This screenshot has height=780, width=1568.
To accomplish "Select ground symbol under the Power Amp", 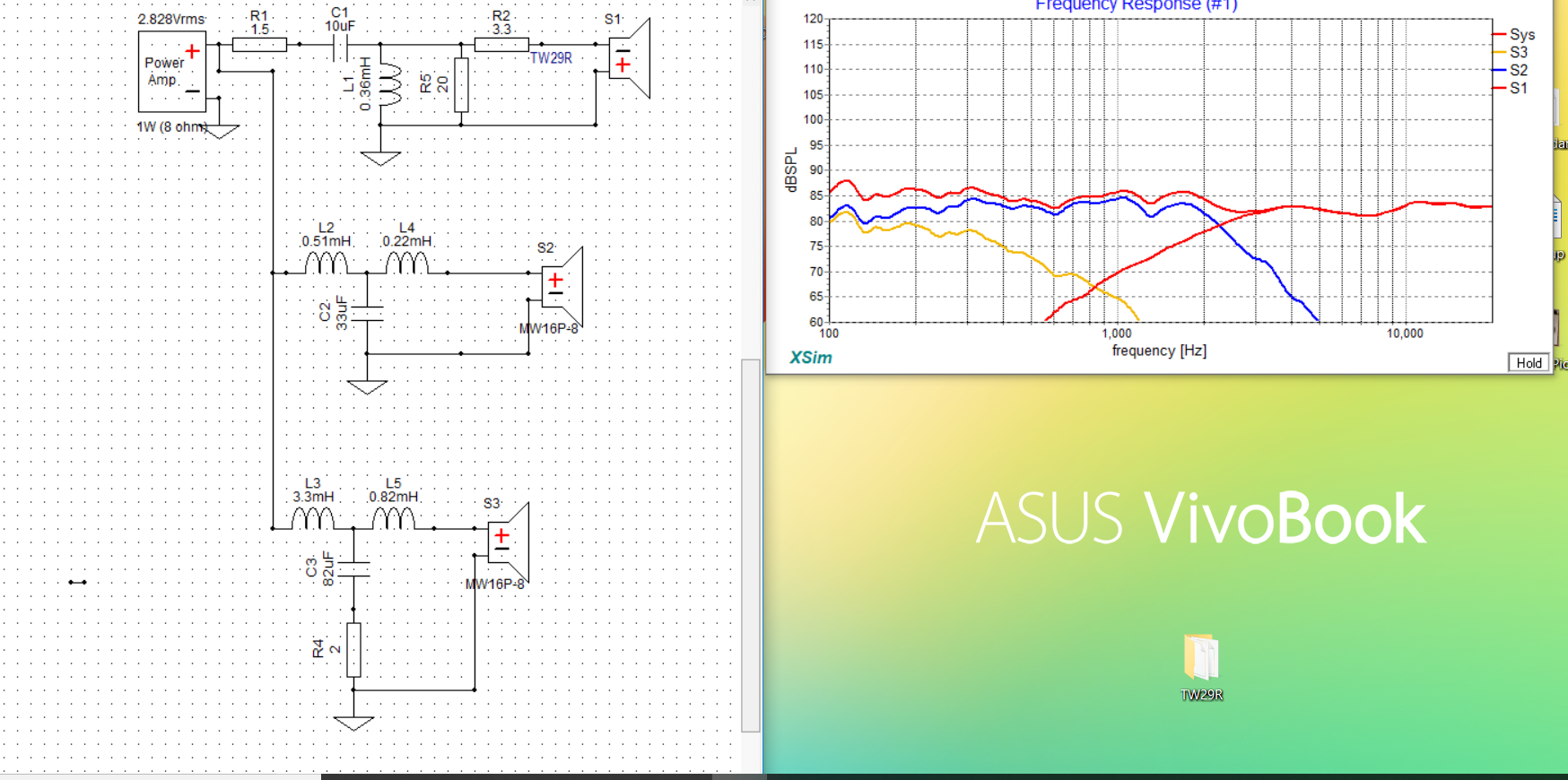I will coord(219,131).
